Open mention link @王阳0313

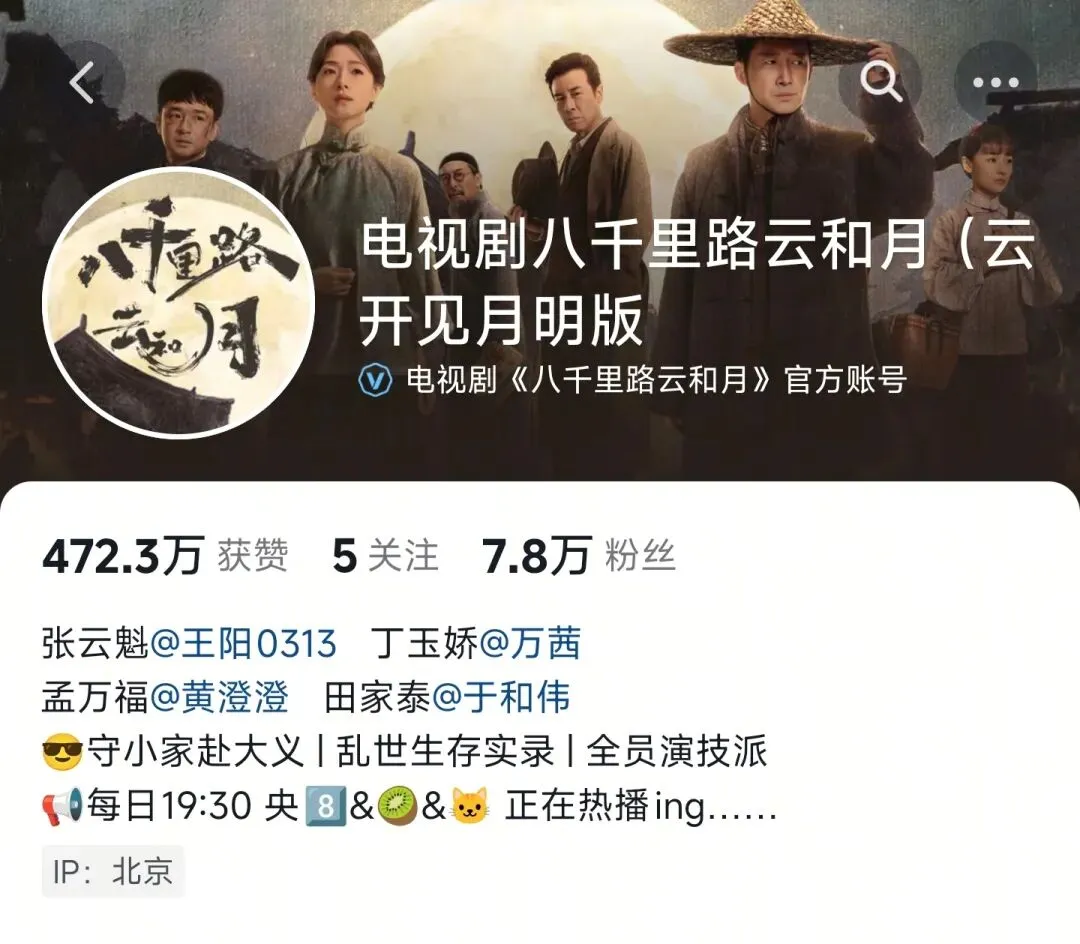pos(243,644)
